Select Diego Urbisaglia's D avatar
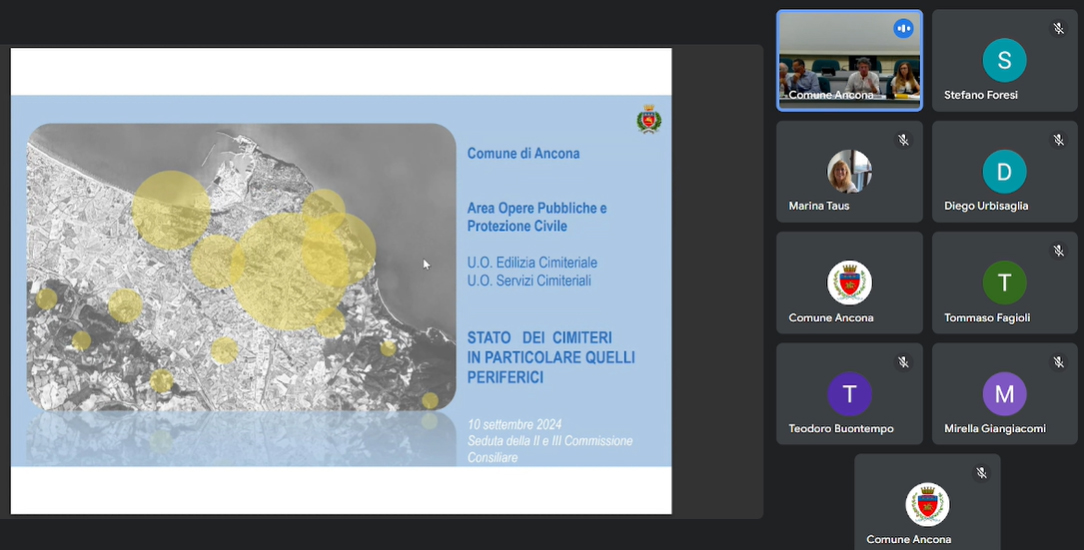Image resolution: width=1084 pixels, height=550 pixels. 1004,171
